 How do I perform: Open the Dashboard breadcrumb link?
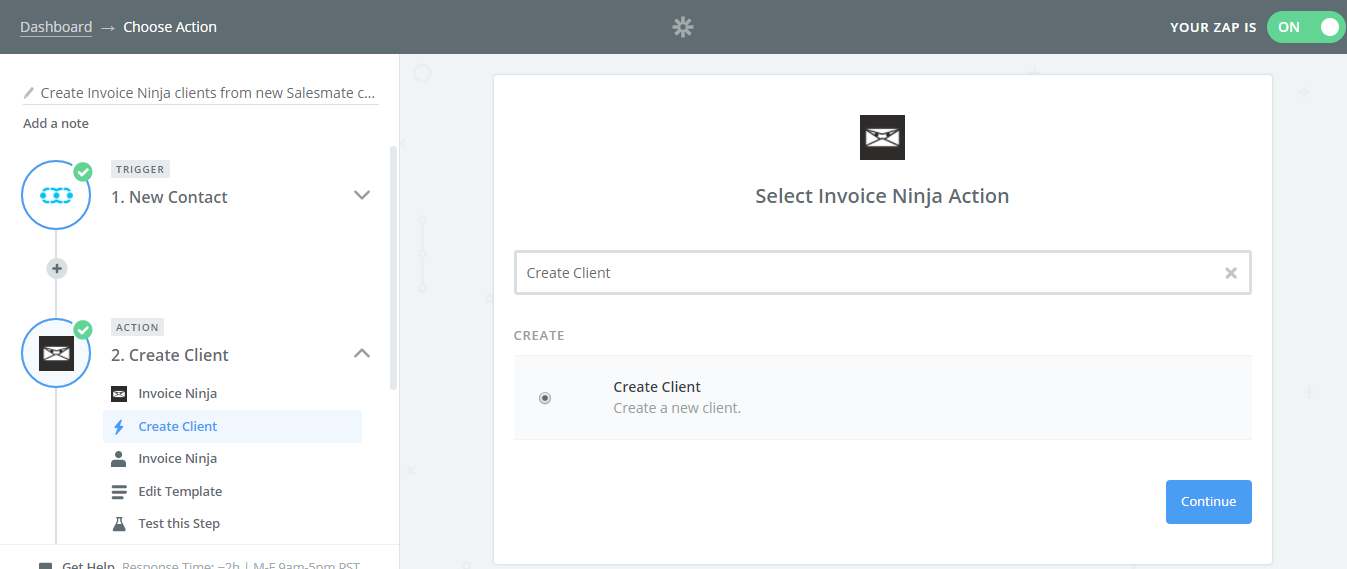56,27
